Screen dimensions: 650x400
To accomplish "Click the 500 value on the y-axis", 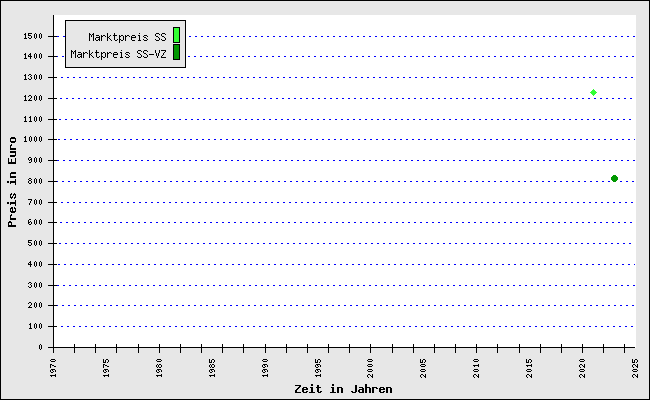I will [35, 243].
